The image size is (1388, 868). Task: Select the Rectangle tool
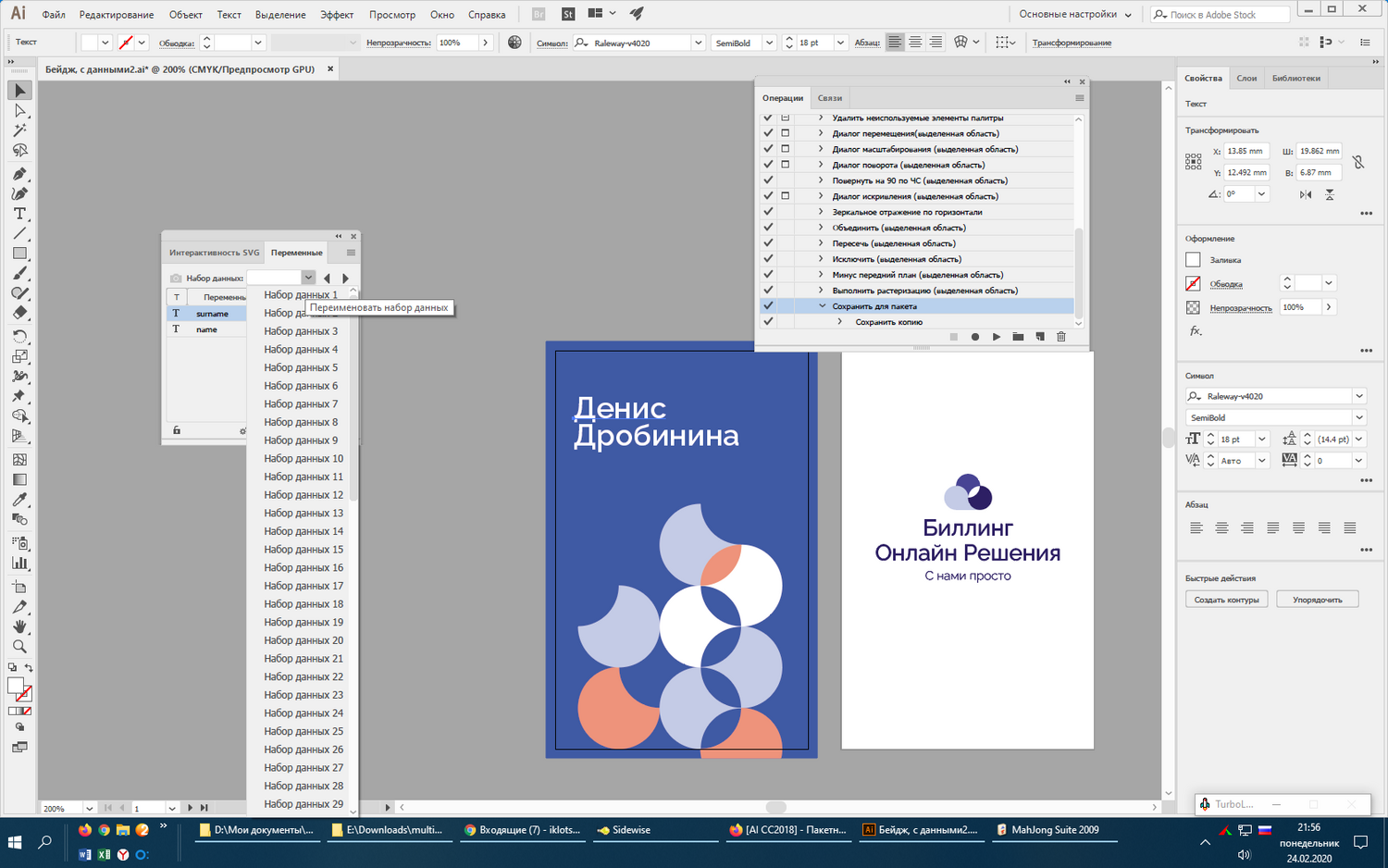[19, 254]
